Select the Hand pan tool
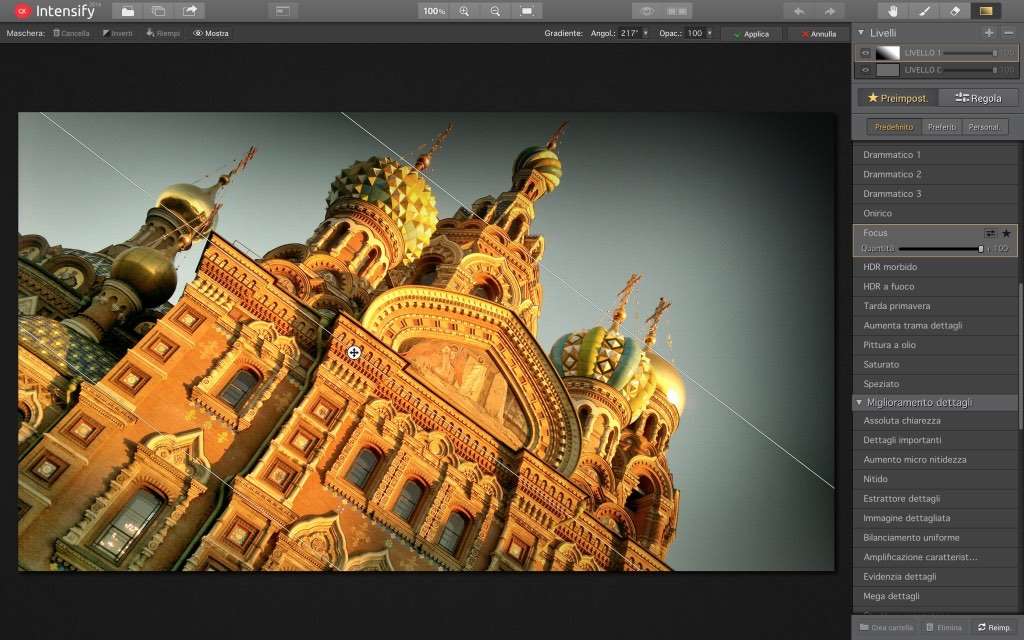Screen dimensions: 1024x640 pyautogui.click(x=892, y=11)
